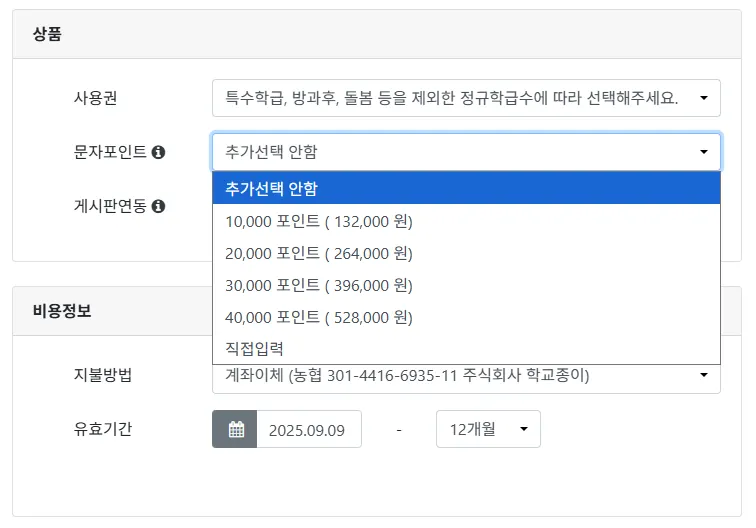Screen dimensions: 756x528
Task: Click the calendar icon for 유효기간
Action: click(235, 429)
